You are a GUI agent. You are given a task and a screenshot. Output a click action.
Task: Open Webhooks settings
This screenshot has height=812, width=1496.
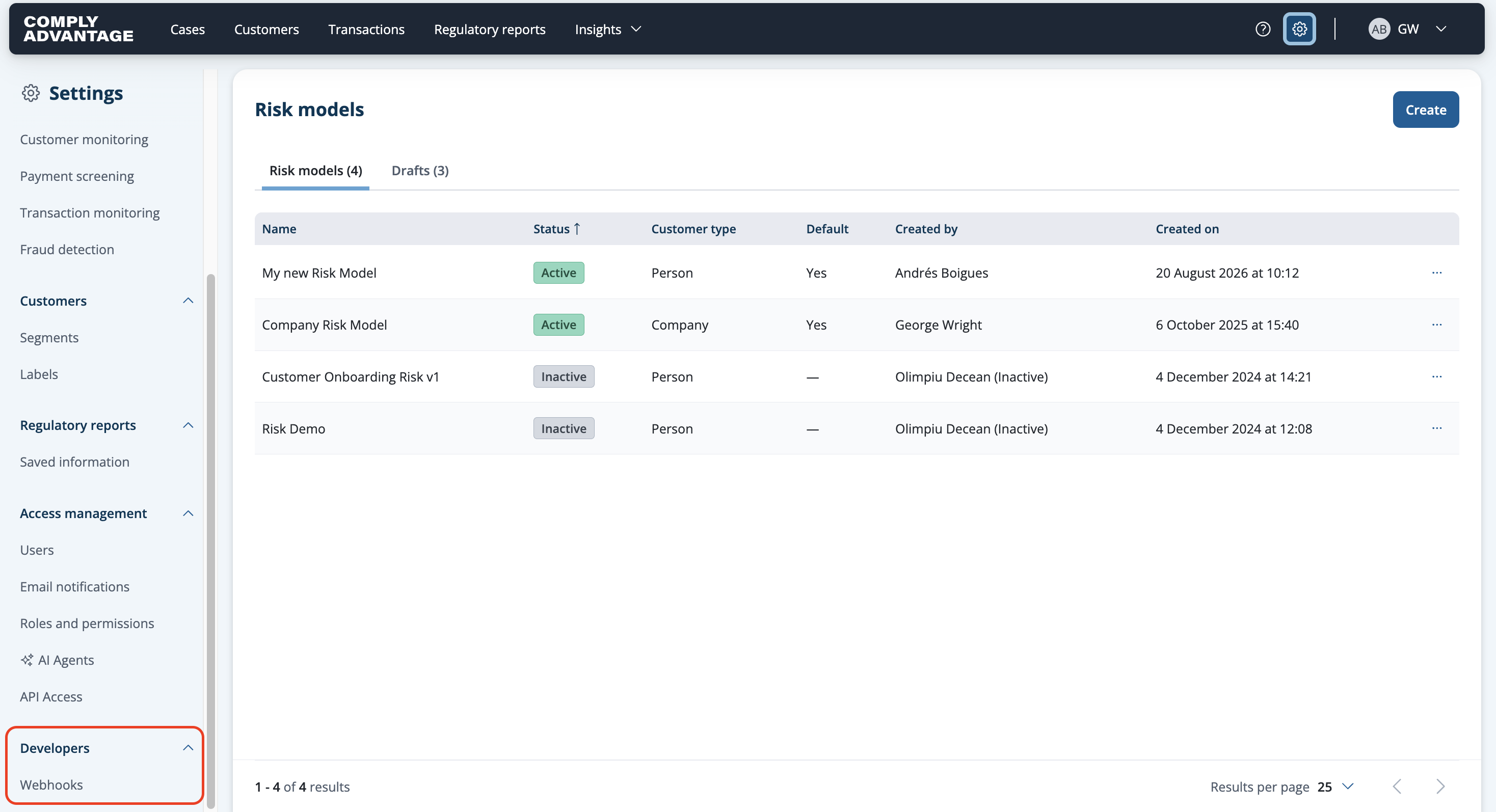coord(51,784)
